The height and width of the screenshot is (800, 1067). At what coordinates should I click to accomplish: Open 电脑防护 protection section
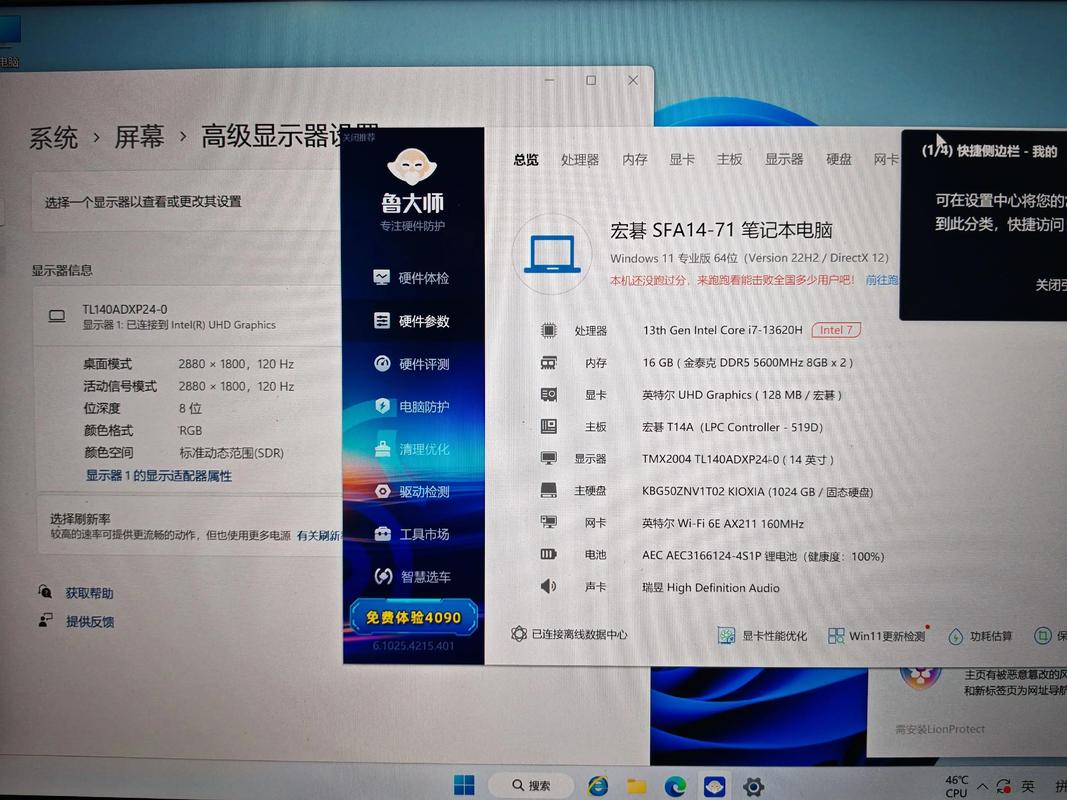pos(411,407)
